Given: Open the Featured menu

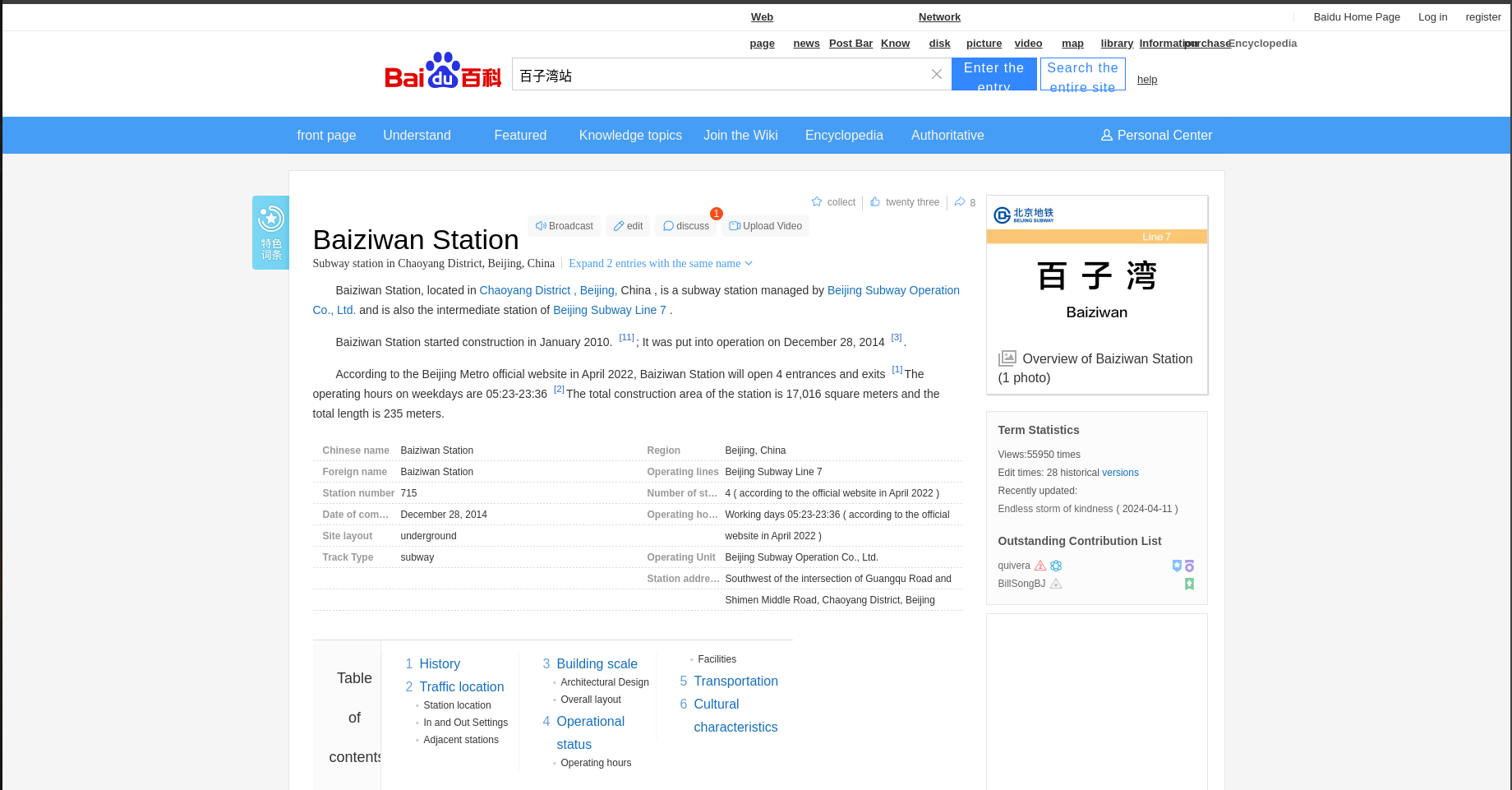Looking at the screenshot, I should tap(520, 135).
